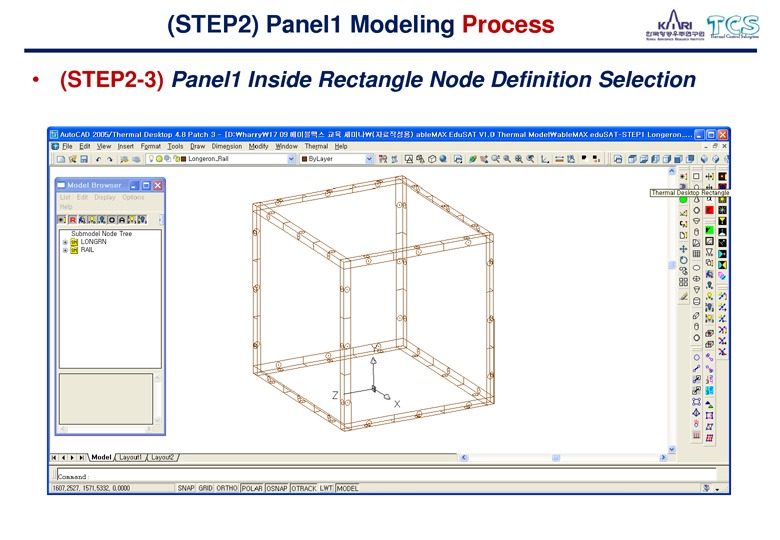
Task: Click the vertical scrollbar down arrow of drawing
Action: [x=672, y=449]
